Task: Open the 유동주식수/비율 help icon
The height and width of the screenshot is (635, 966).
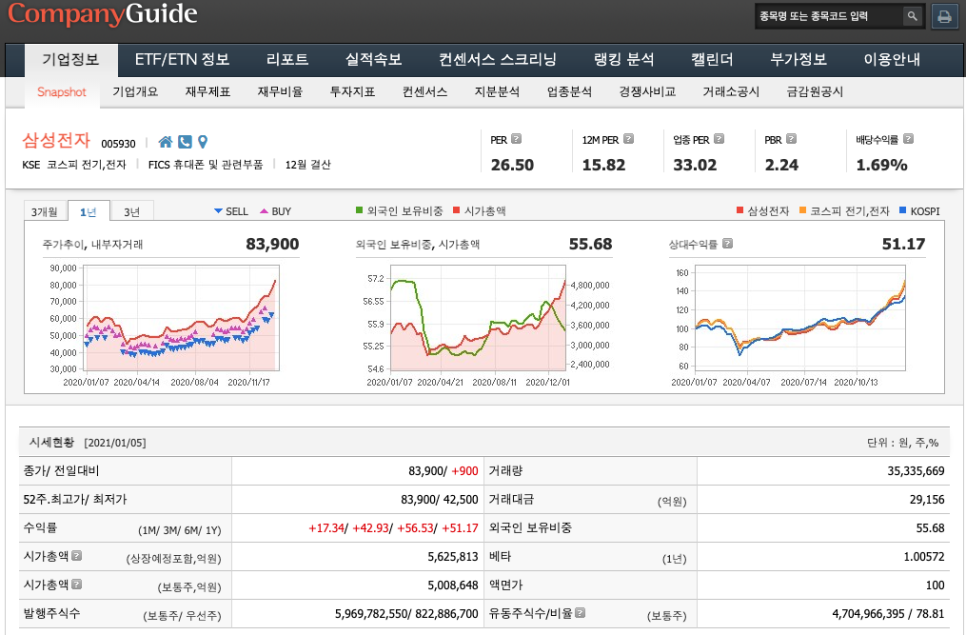Action: click(580, 613)
